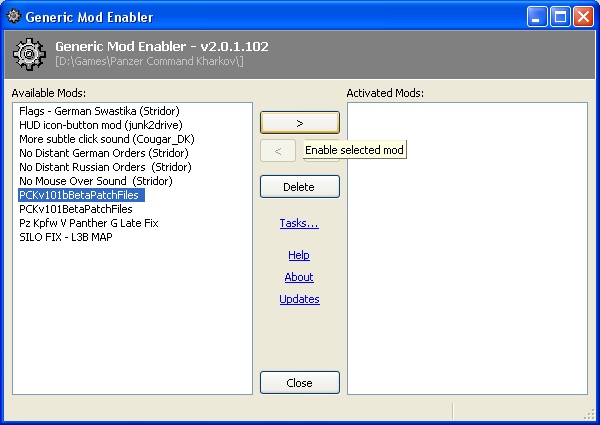600x425 pixels.
Task: Click the disabled < disable mod button
Action: 278,151
